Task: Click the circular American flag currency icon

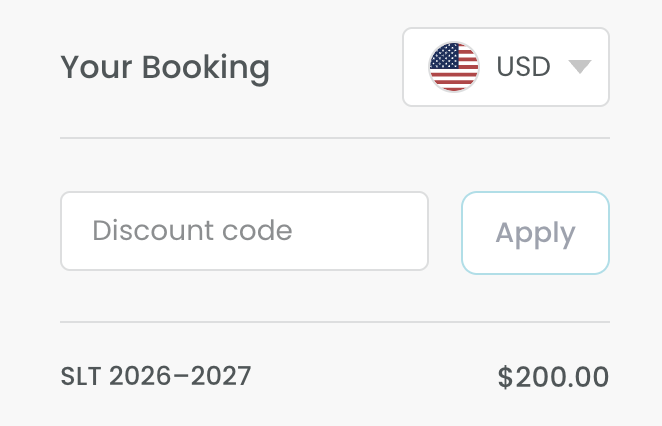Action: (454, 67)
